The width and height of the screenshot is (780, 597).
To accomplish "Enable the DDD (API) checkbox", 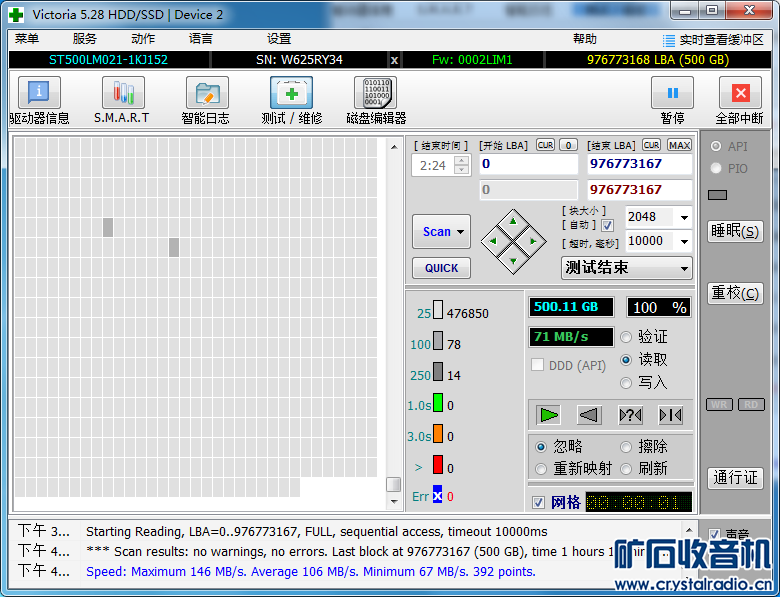I will (x=537, y=365).
